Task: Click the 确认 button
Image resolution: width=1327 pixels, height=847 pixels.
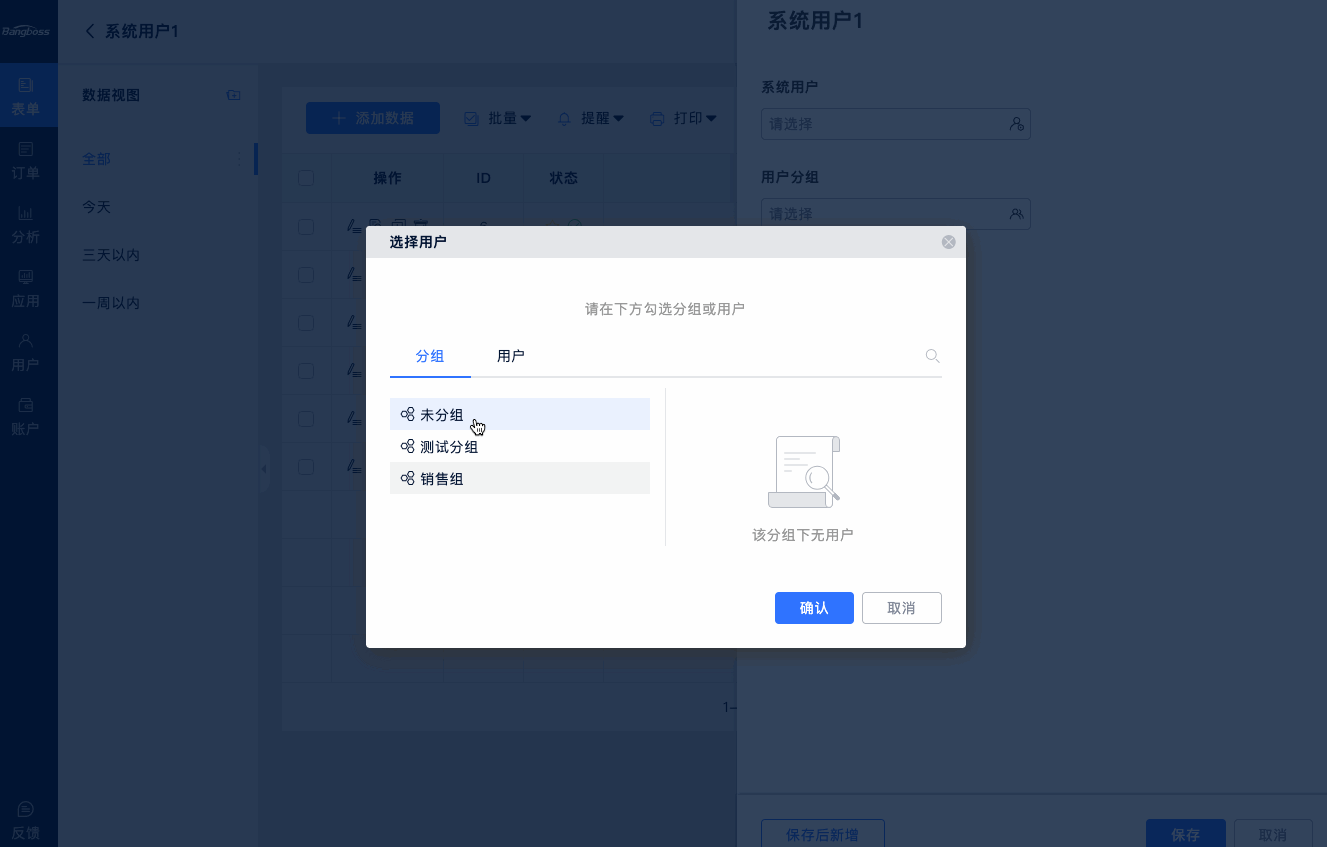Action: click(x=813, y=608)
